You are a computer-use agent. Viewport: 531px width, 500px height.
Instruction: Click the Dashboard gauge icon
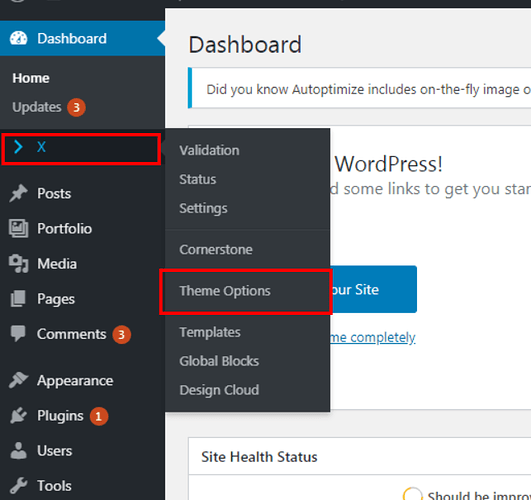tap(18, 38)
